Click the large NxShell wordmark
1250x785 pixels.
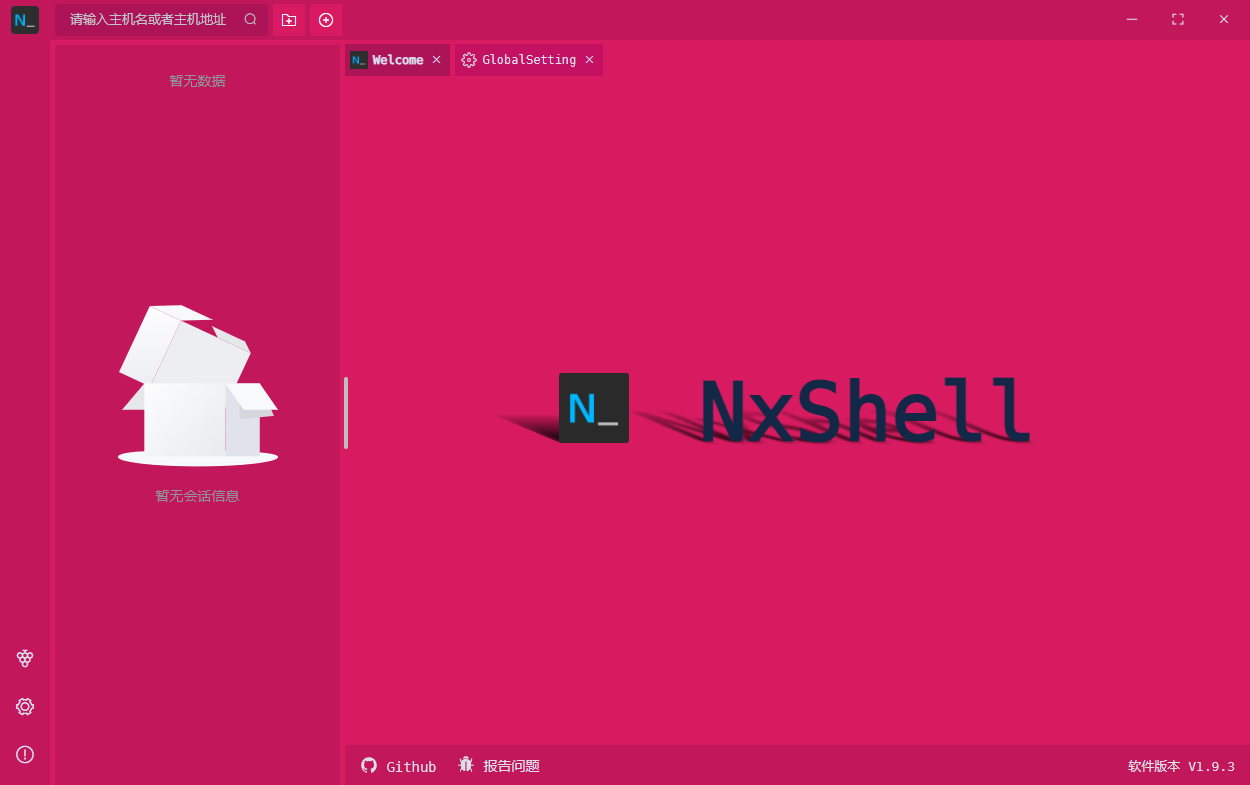pos(865,411)
